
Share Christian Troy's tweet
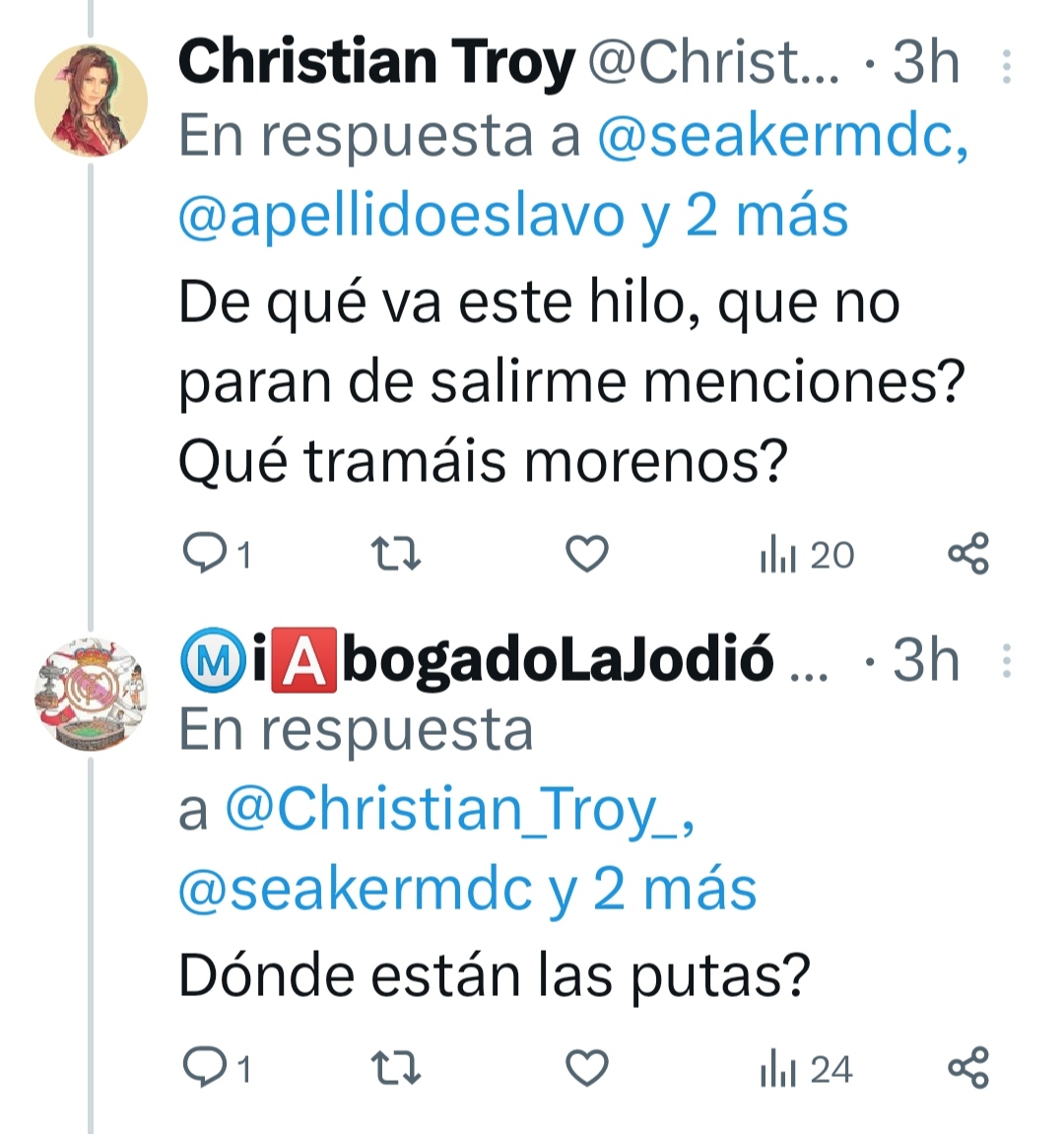tap(968, 554)
